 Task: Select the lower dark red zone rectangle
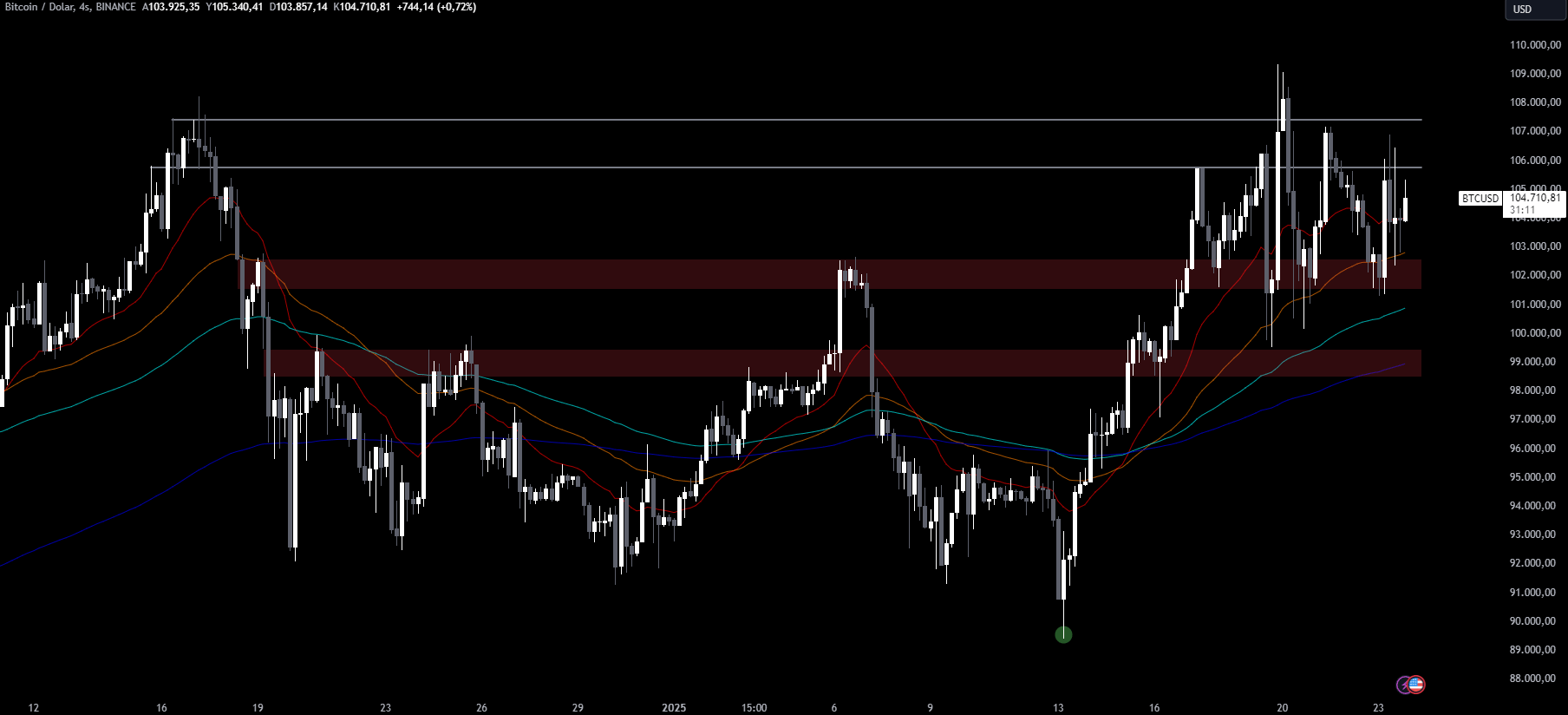point(843,363)
